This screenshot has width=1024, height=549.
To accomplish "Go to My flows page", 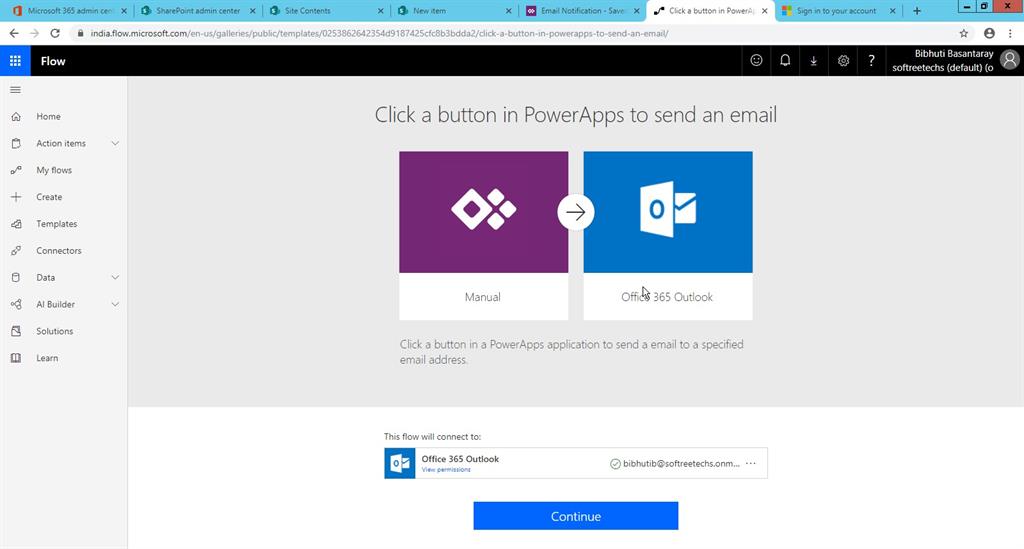I will click(x=54, y=170).
